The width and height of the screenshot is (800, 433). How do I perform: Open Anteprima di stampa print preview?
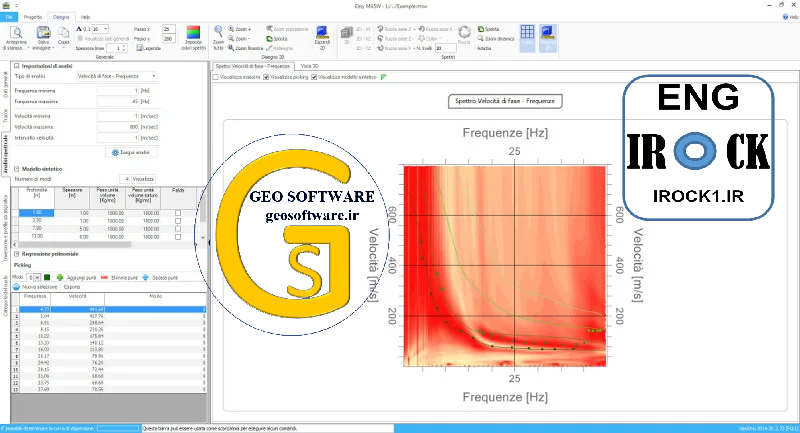16,38
